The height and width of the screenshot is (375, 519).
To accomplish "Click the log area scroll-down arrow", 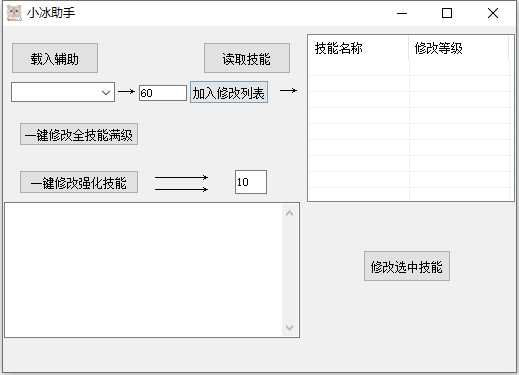I will [290, 328].
